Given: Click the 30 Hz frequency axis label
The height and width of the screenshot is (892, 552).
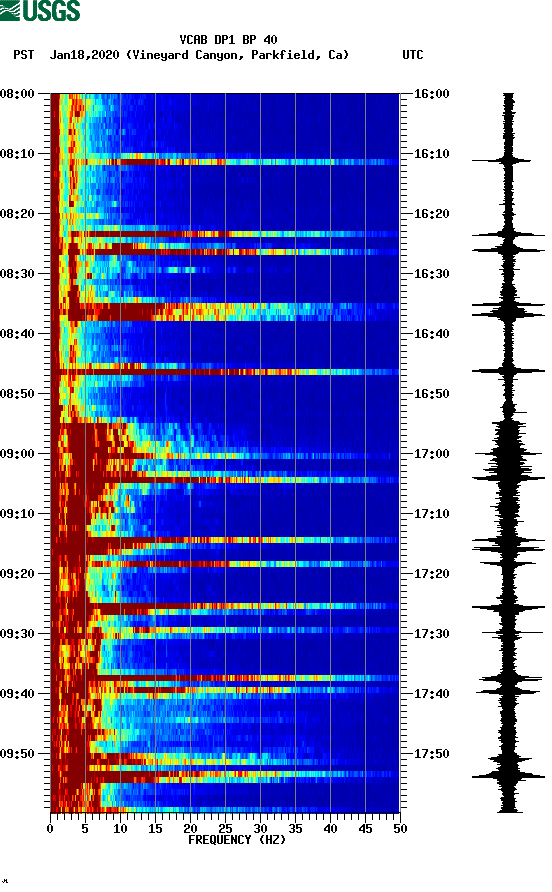Looking at the screenshot, I should [x=260, y=829].
